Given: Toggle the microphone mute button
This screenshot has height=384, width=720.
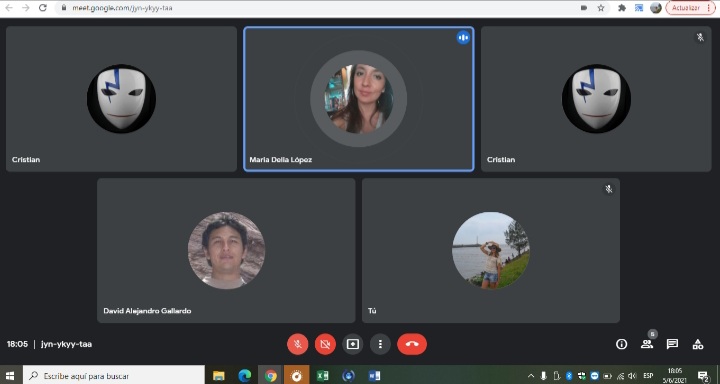Looking at the screenshot, I should click(x=298, y=344).
